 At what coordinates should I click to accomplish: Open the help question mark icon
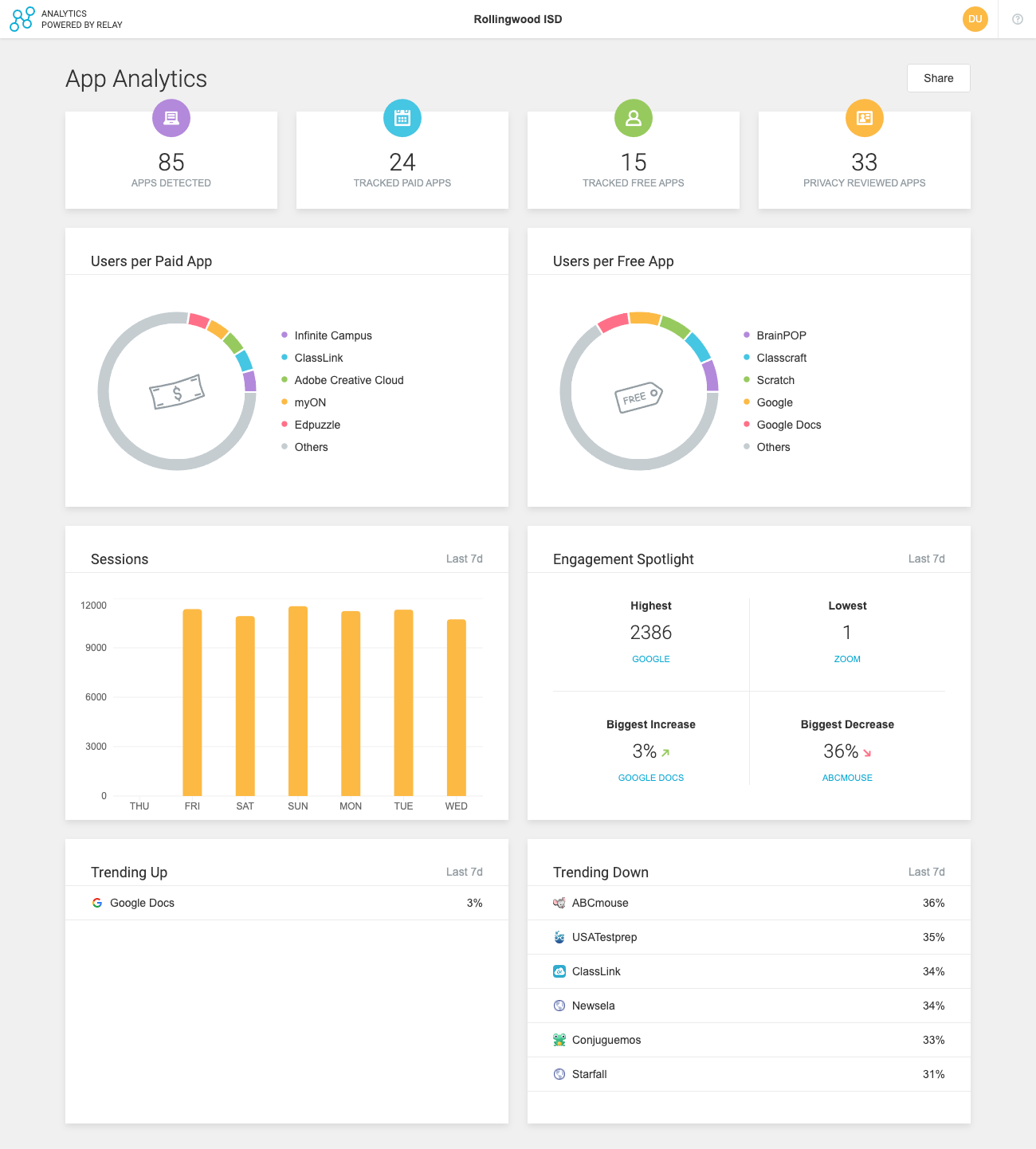tap(1017, 18)
